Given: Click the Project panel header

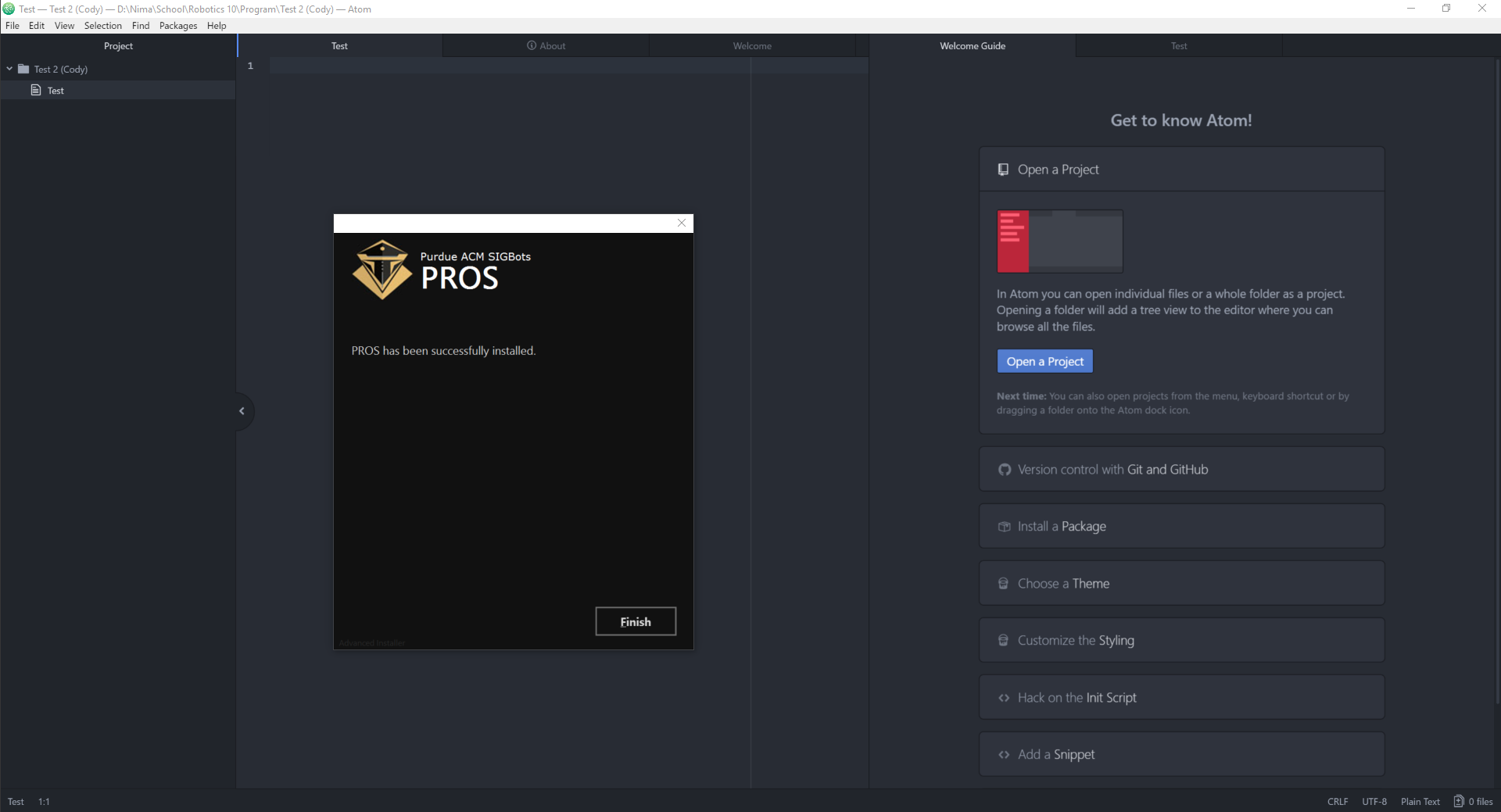Looking at the screenshot, I should 118,45.
